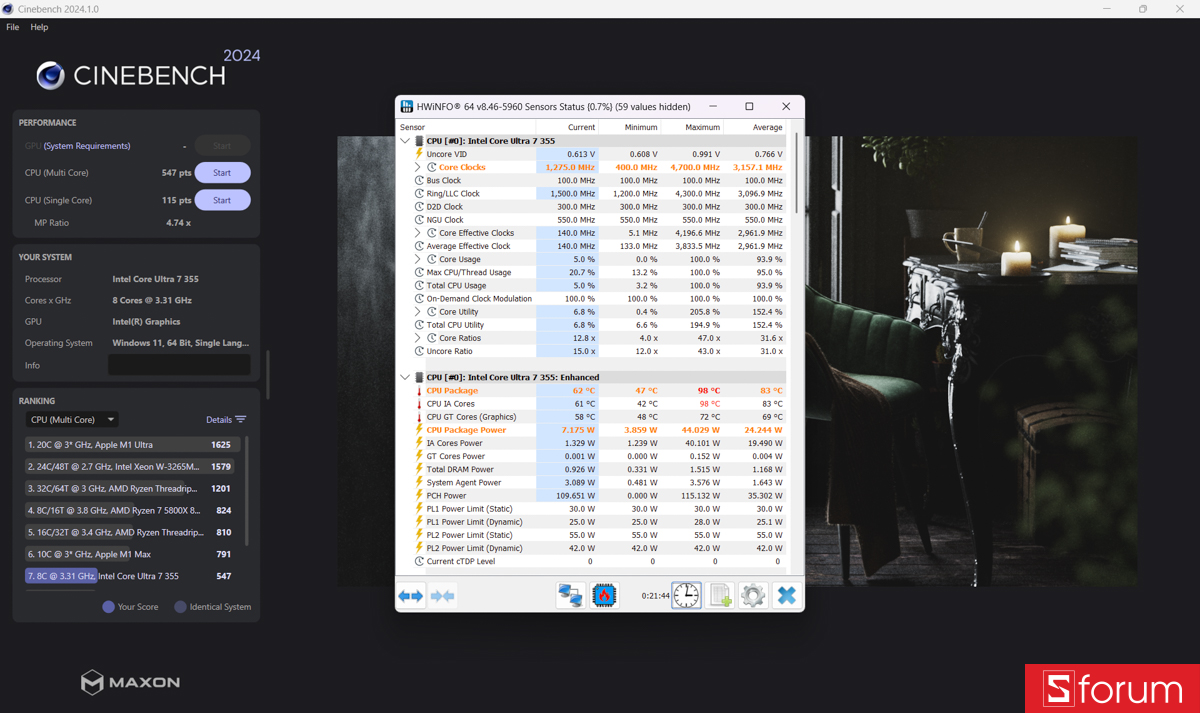Image resolution: width=1200 pixels, height=713 pixels.
Task: Open the CPU (Multi Core) ranking dropdown
Action: point(72,420)
